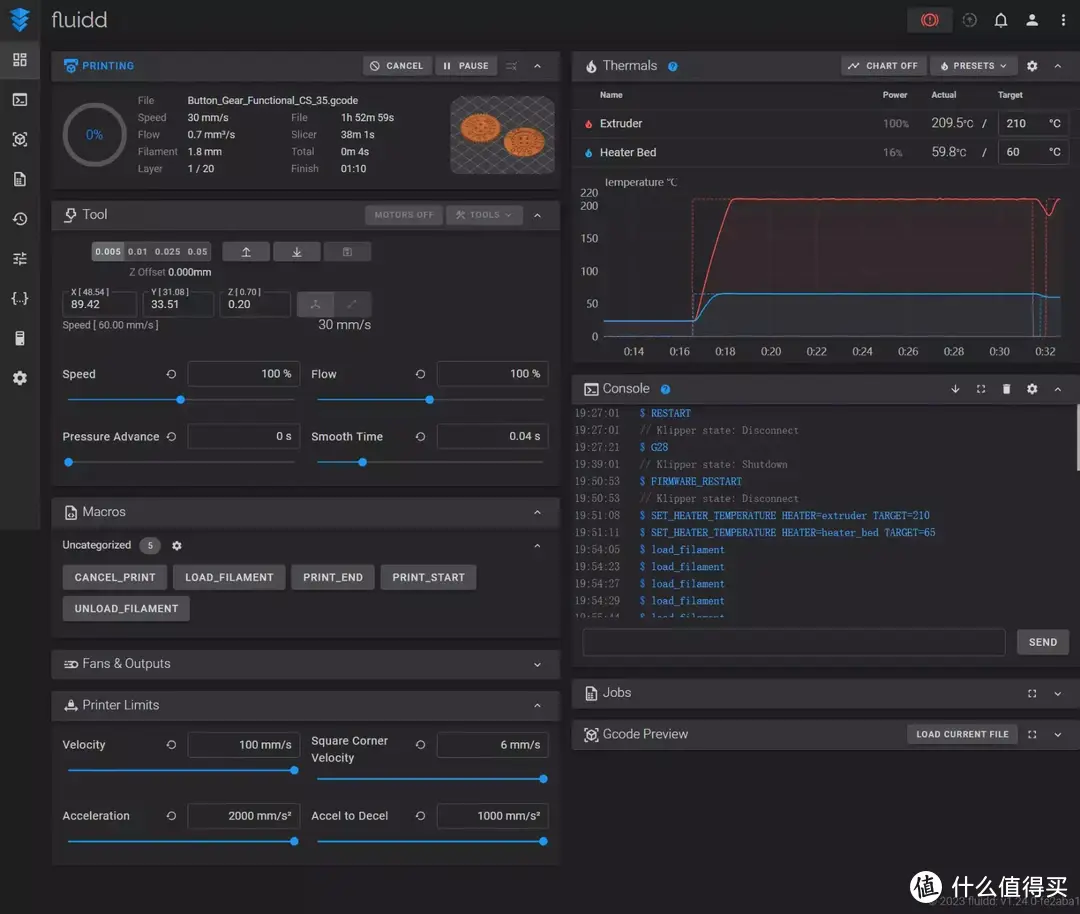Screen dimensions: 1080x914
Task: Select the 0.025 Z offset increment
Action: [168, 252]
